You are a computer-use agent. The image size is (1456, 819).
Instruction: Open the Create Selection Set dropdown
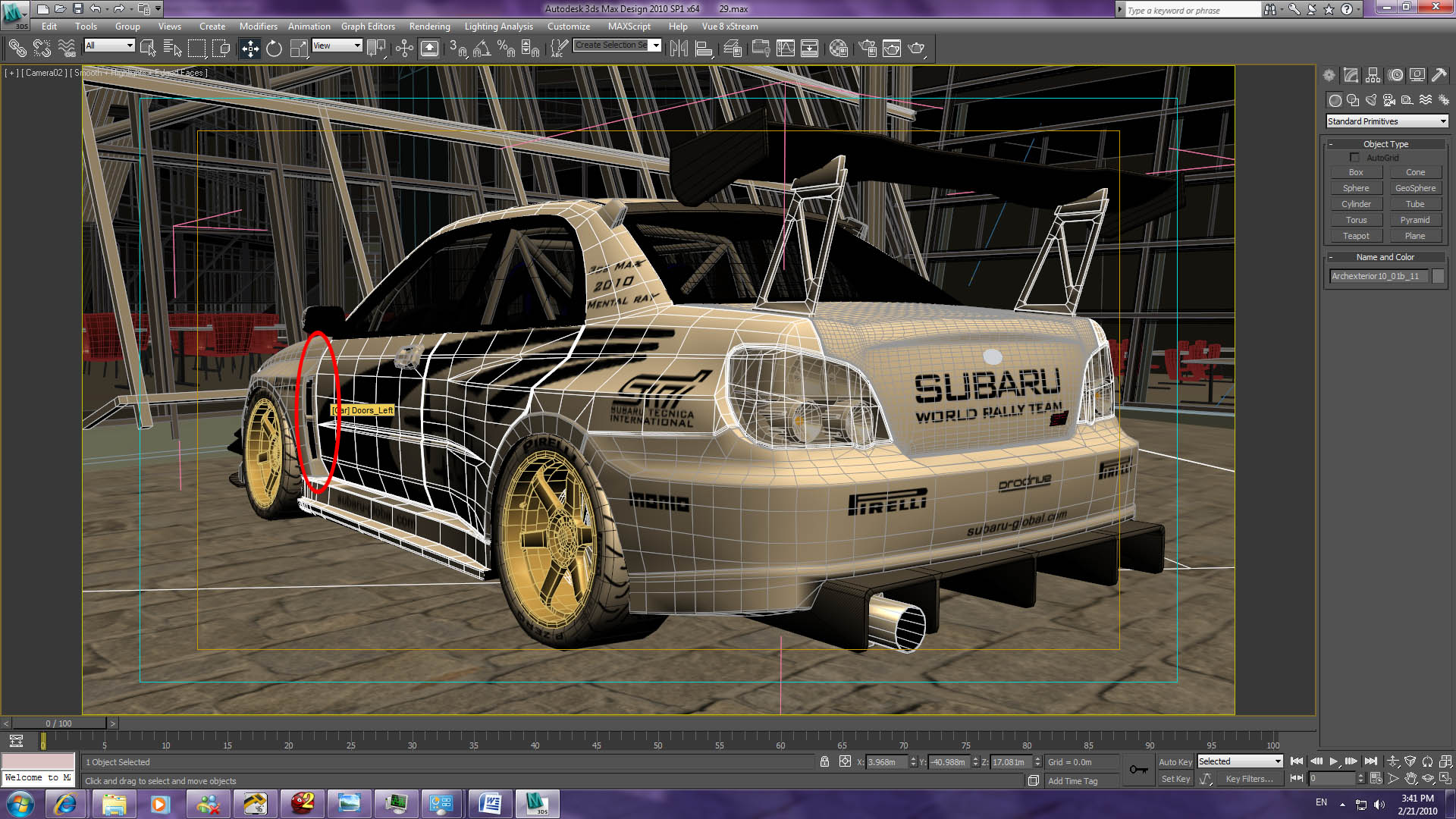pos(617,45)
